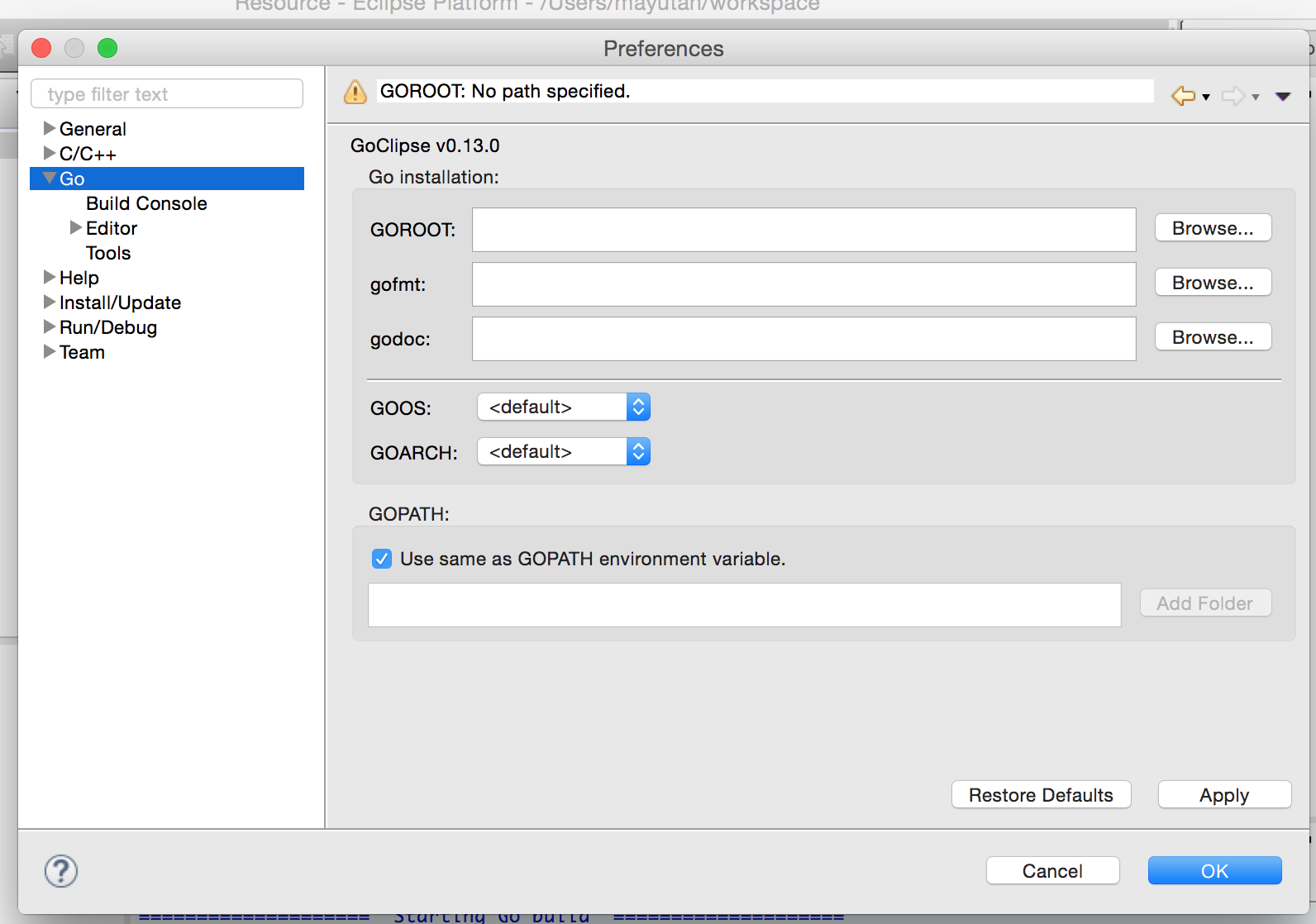Confirm preferences with OK button
Screen dimensions: 1316x924
1214,871
